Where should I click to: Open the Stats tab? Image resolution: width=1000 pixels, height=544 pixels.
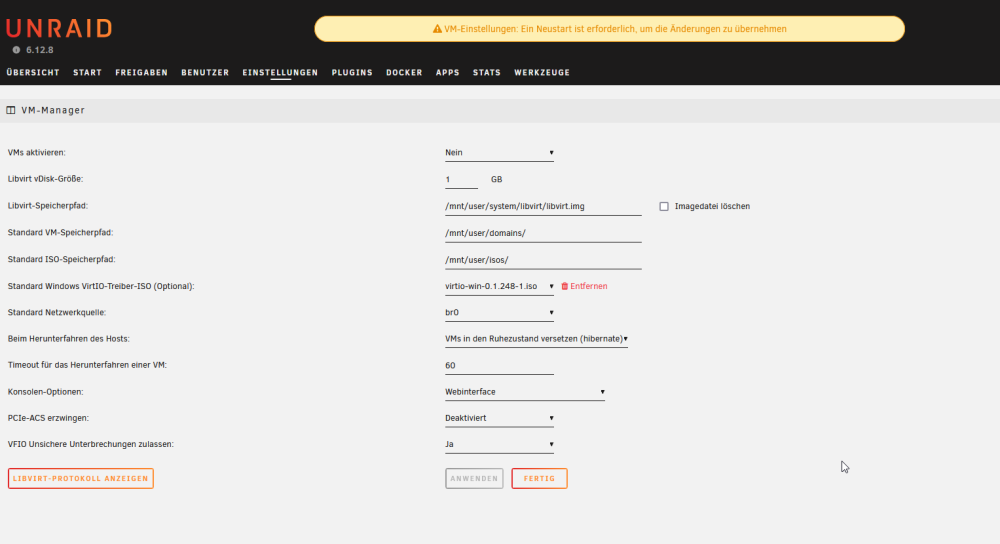tap(487, 73)
